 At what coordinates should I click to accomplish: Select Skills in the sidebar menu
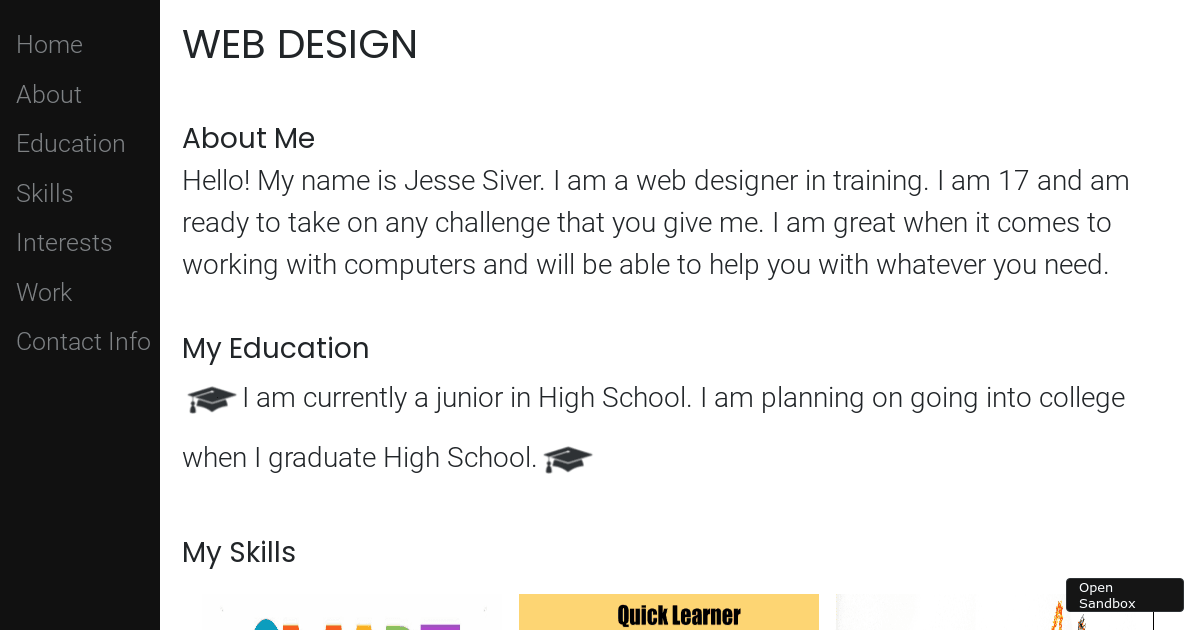click(44, 193)
